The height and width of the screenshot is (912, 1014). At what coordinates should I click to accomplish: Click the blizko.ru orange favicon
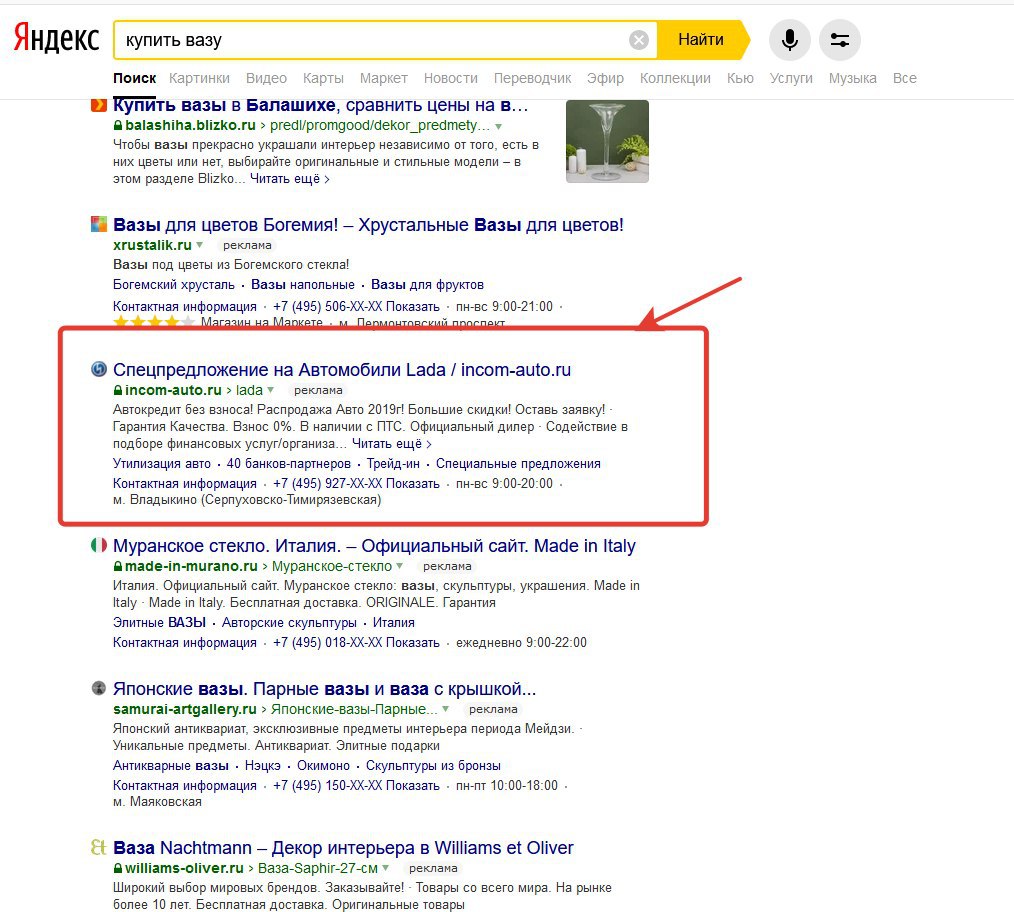[98, 105]
